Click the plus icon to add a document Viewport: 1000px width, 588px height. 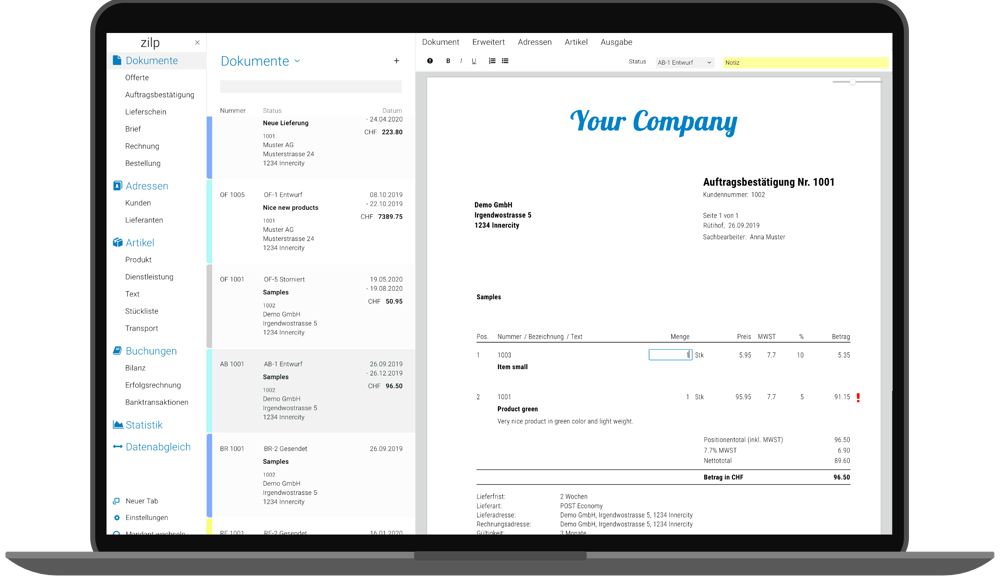pos(396,61)
